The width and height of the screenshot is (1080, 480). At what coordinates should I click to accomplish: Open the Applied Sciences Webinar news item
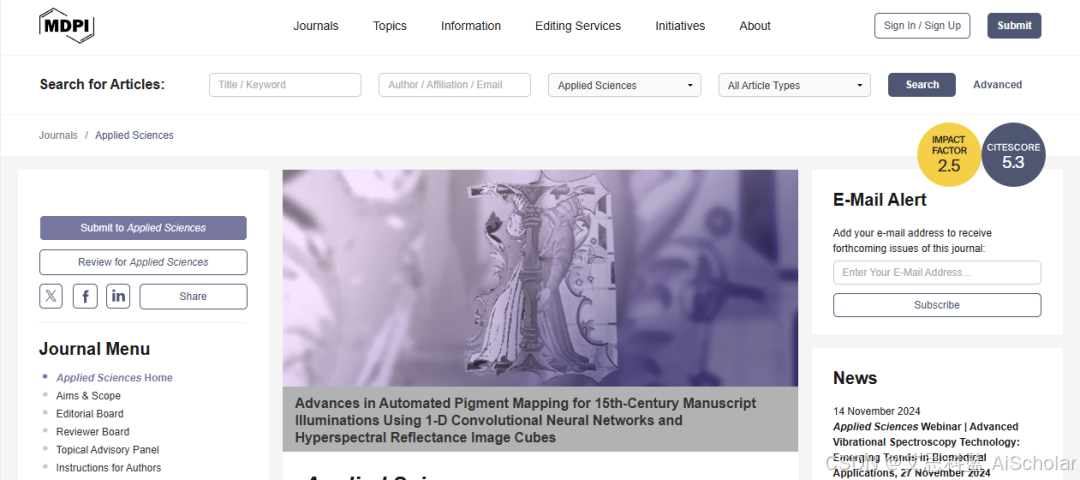pyautogui.click(x=926, y=450)
